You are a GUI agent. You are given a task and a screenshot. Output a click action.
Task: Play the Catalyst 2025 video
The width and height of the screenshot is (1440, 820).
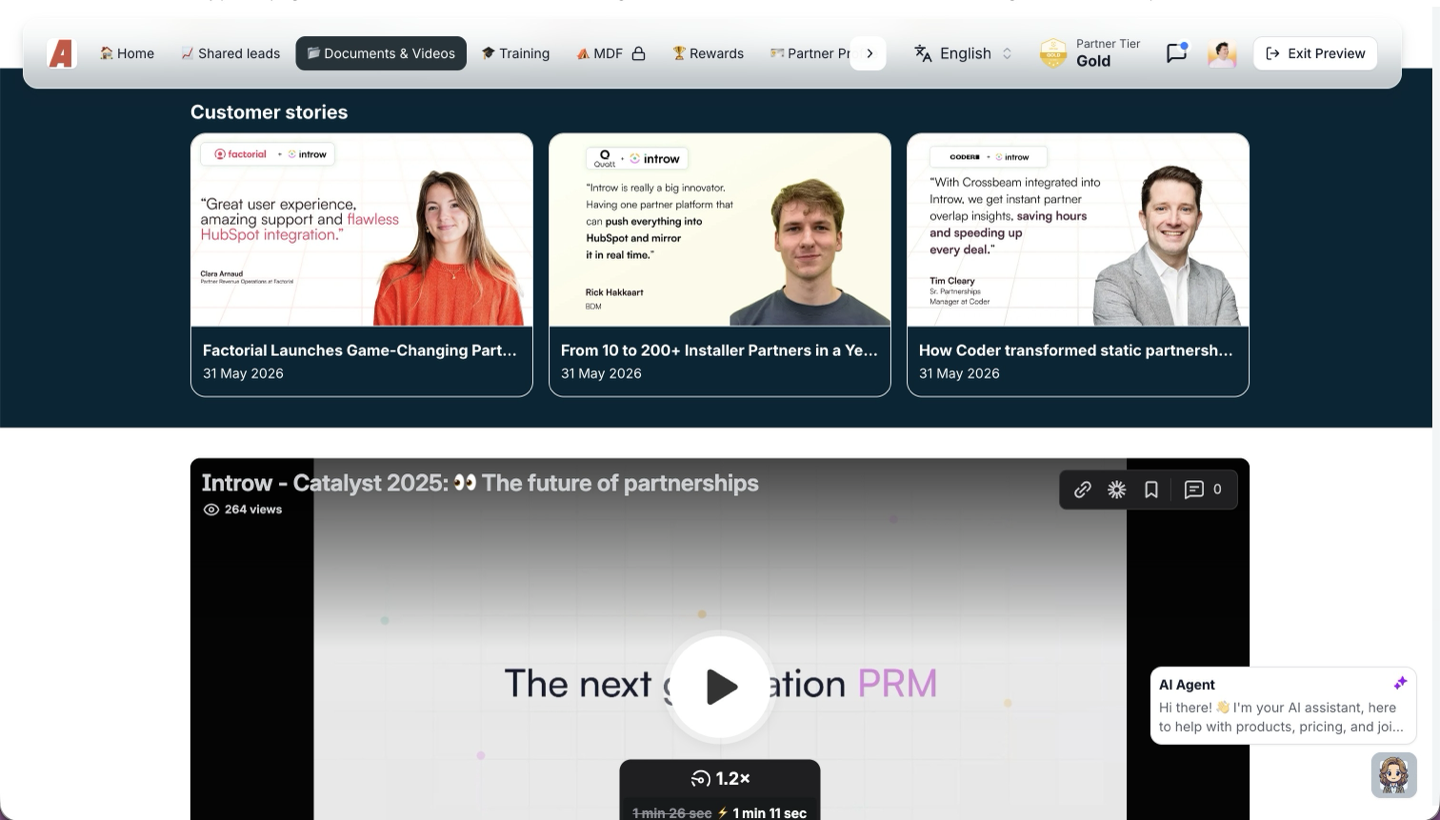click(720, 686)
